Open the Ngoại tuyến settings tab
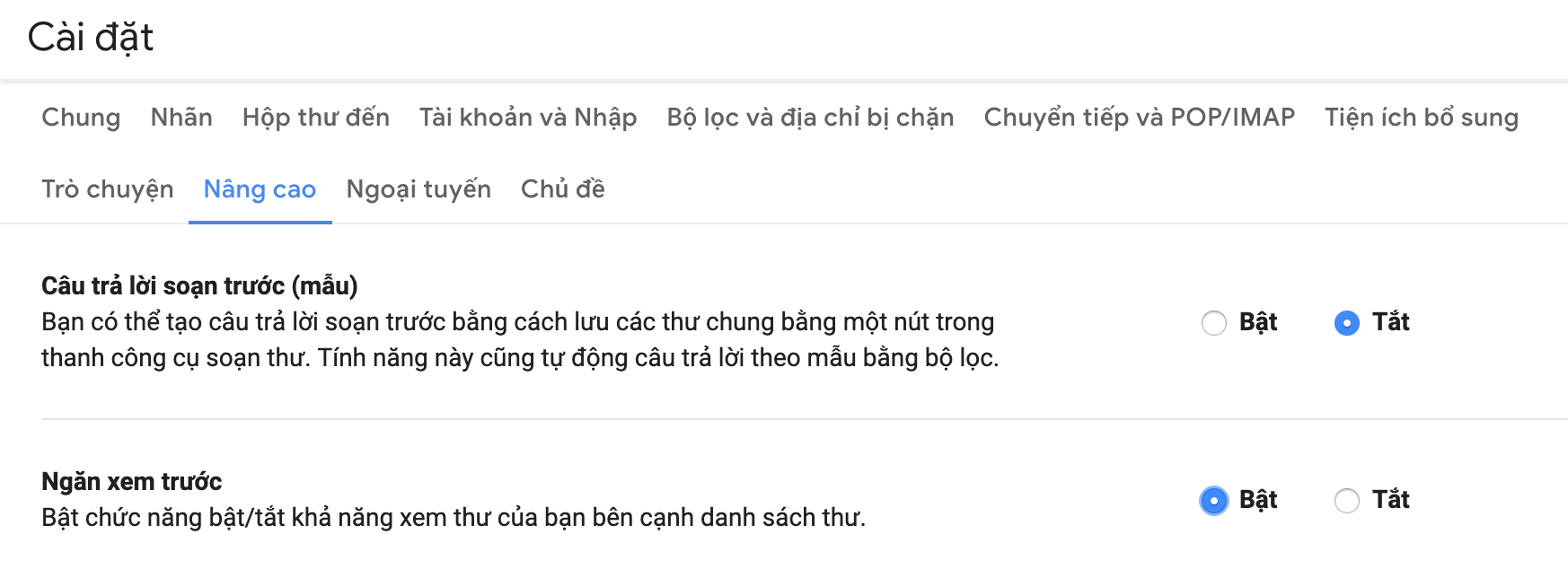Image resolution: width=1568 pixels, height=578 pixels. tap(418, 189)
